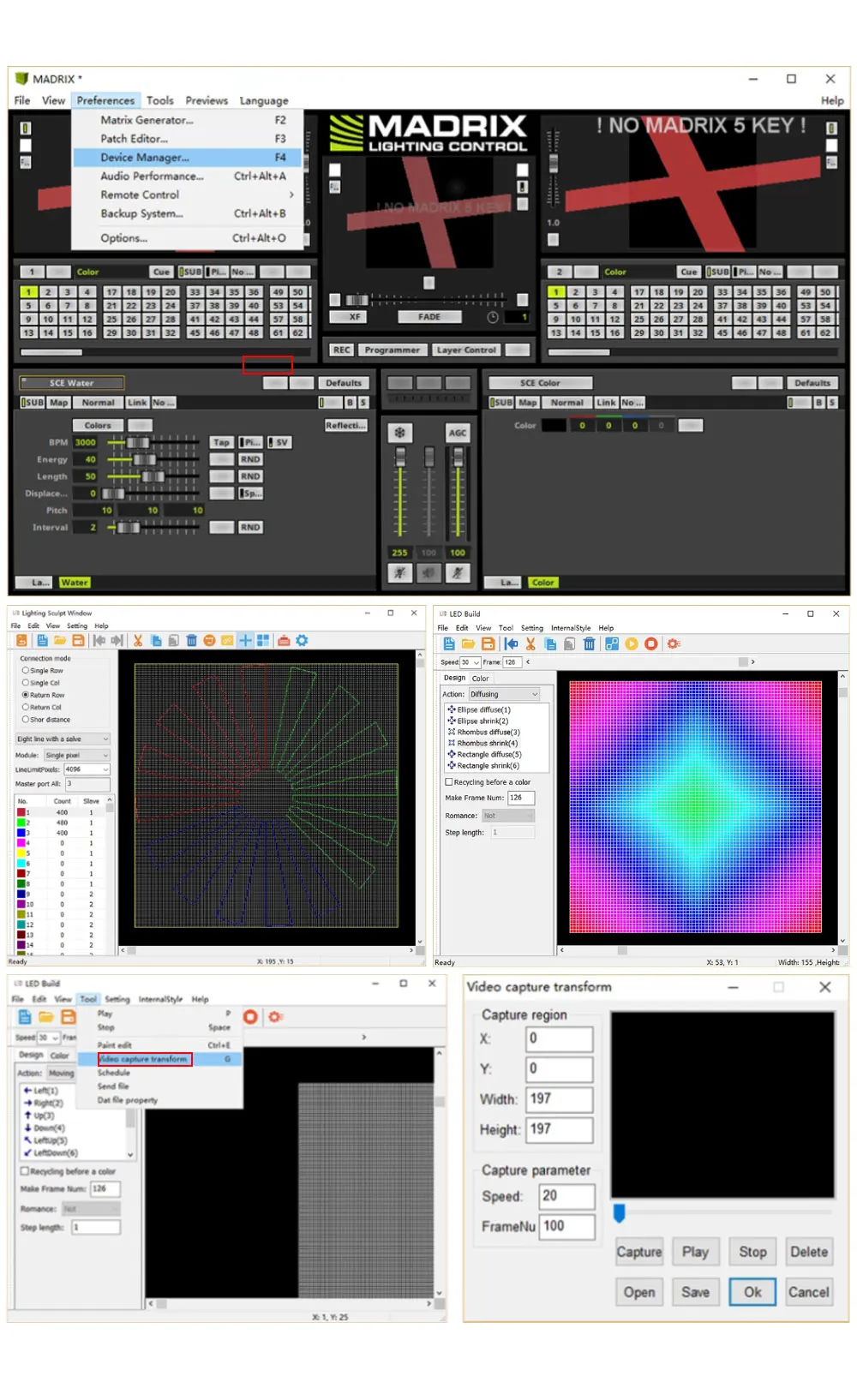Expand the Remote Control submenu arrow
Image resolution: width=857 pixels, height=1400 pixels.
point(291,194)
